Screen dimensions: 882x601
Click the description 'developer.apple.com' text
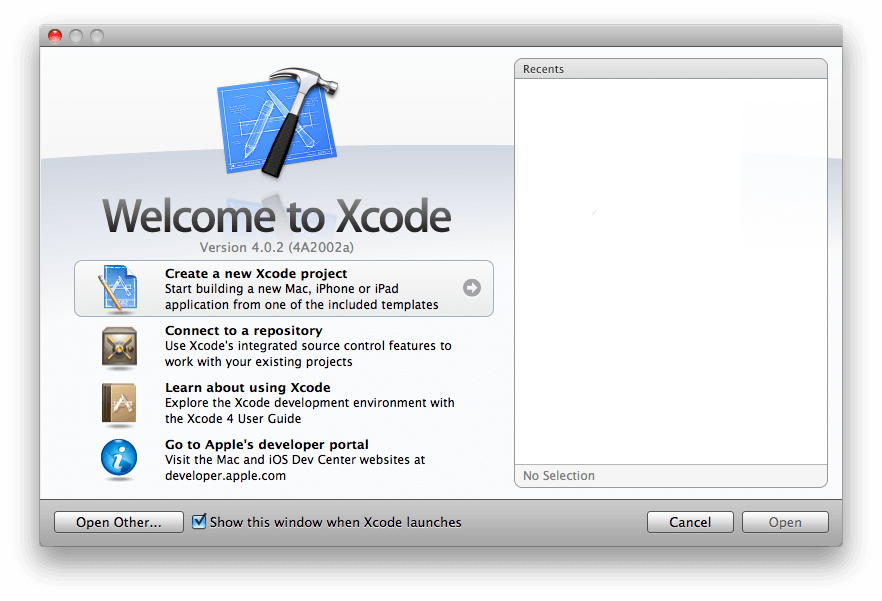pos(225,476)
